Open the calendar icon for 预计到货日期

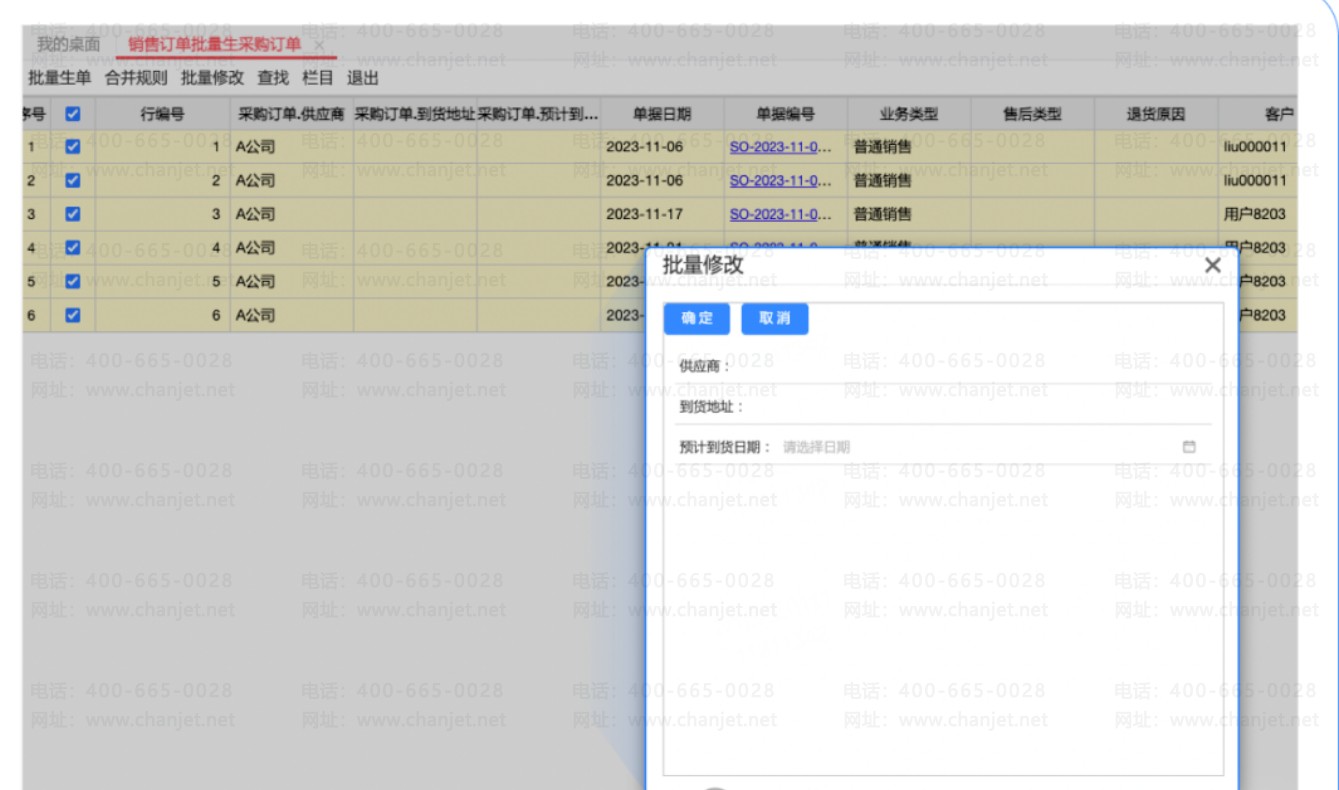pos(1189,447)
